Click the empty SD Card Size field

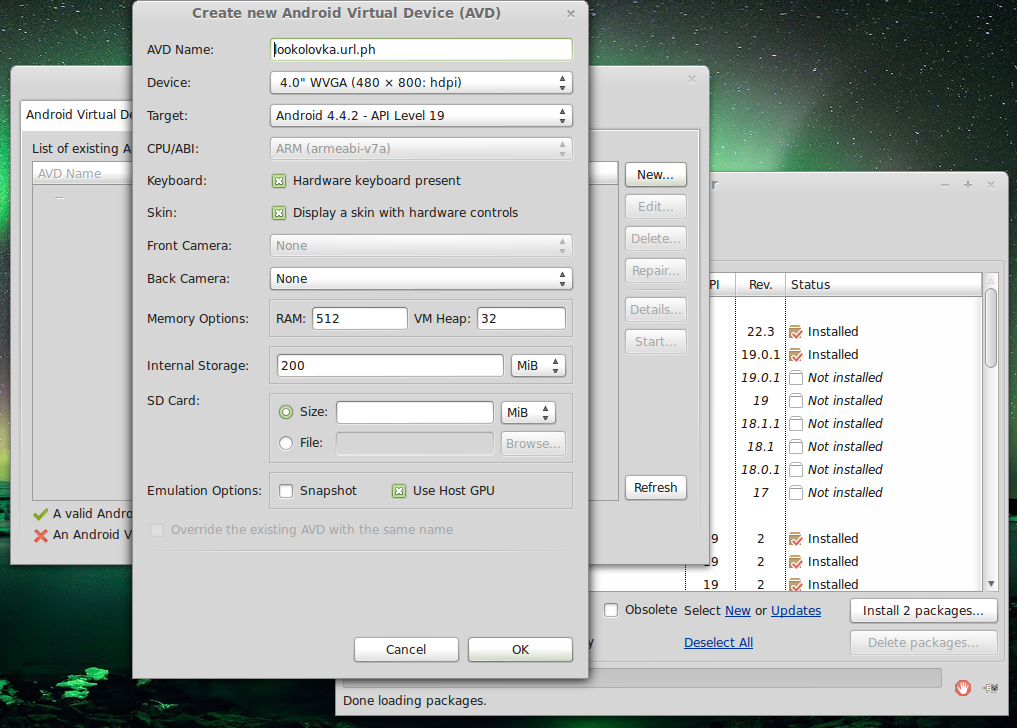[415, 412]
